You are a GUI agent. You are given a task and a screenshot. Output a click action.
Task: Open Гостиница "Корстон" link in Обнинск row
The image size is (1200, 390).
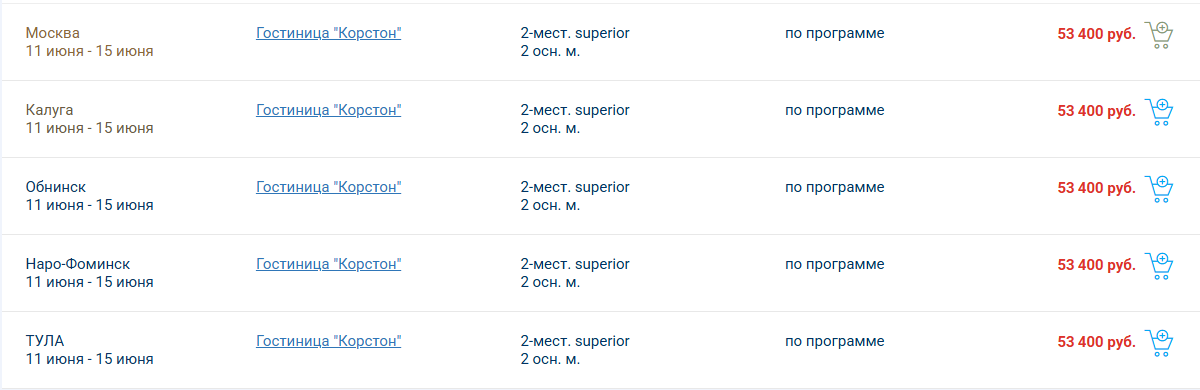click(328, 187)
